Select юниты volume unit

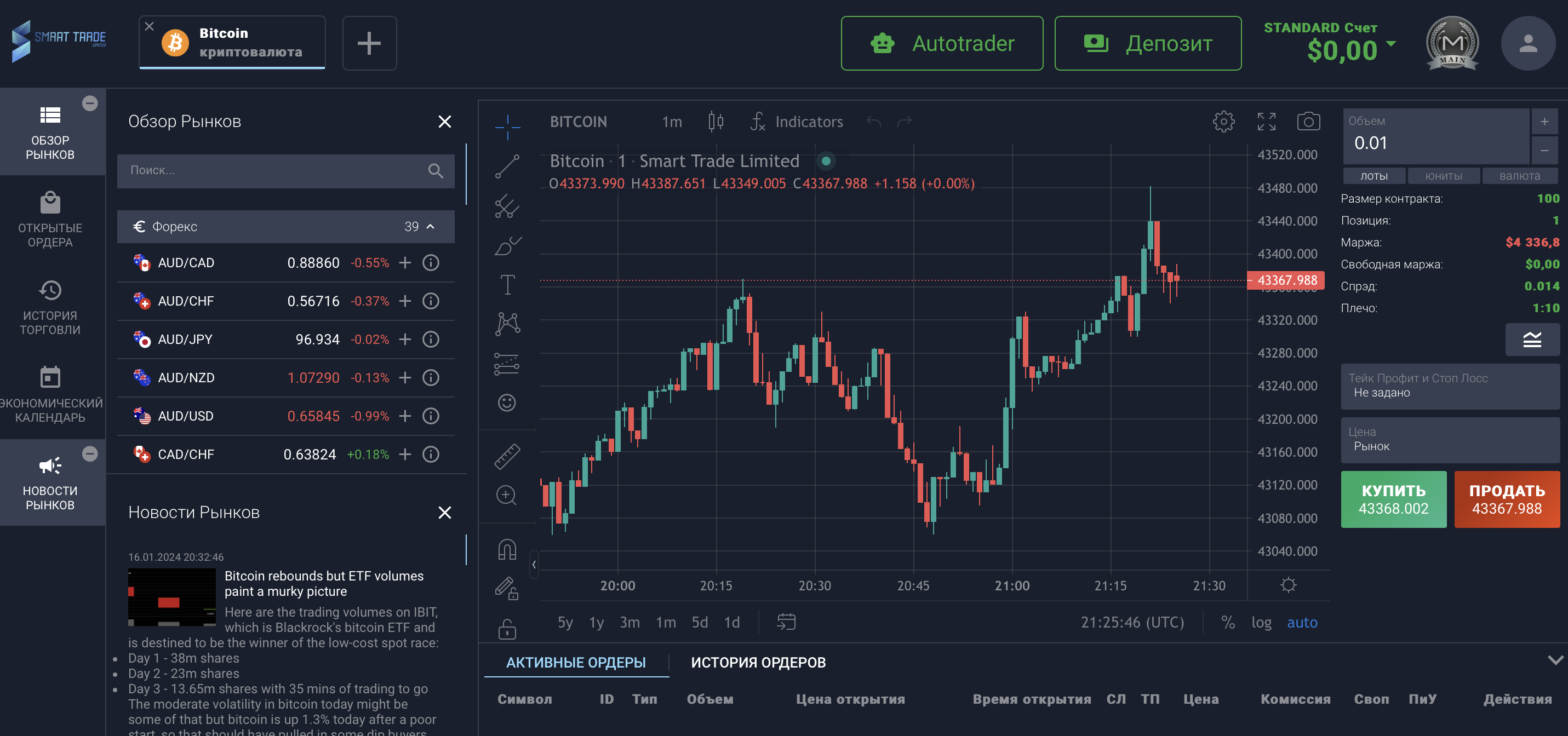coord(1443,176)
